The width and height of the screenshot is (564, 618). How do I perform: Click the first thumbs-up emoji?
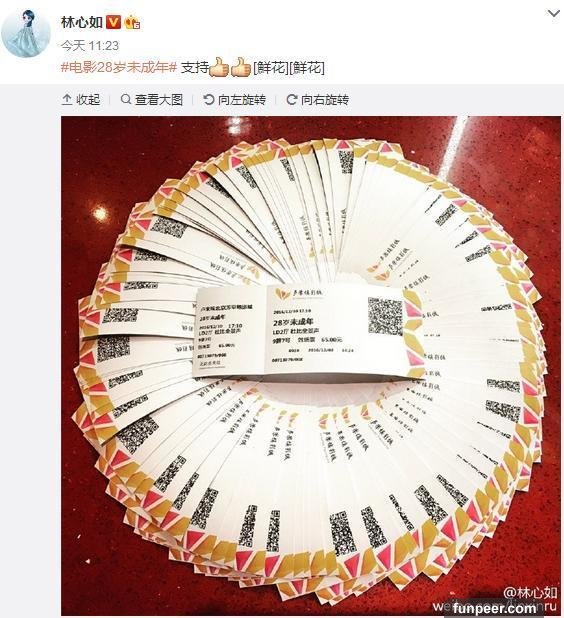(219, 67)
